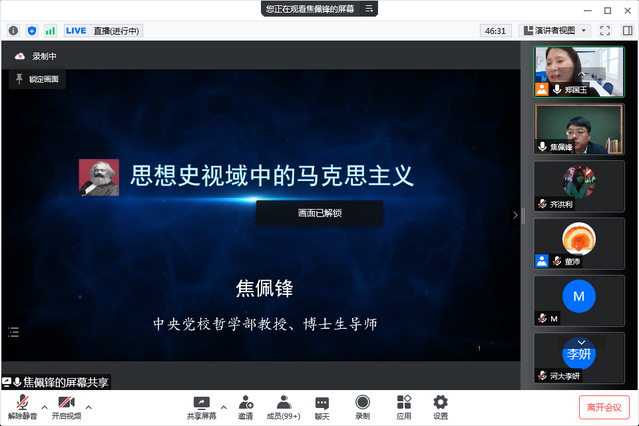Image resolution: width=639 pixels, height=426 pixels.
Task: Click the meeting info icon at top left
Action: tap(14, 31)
